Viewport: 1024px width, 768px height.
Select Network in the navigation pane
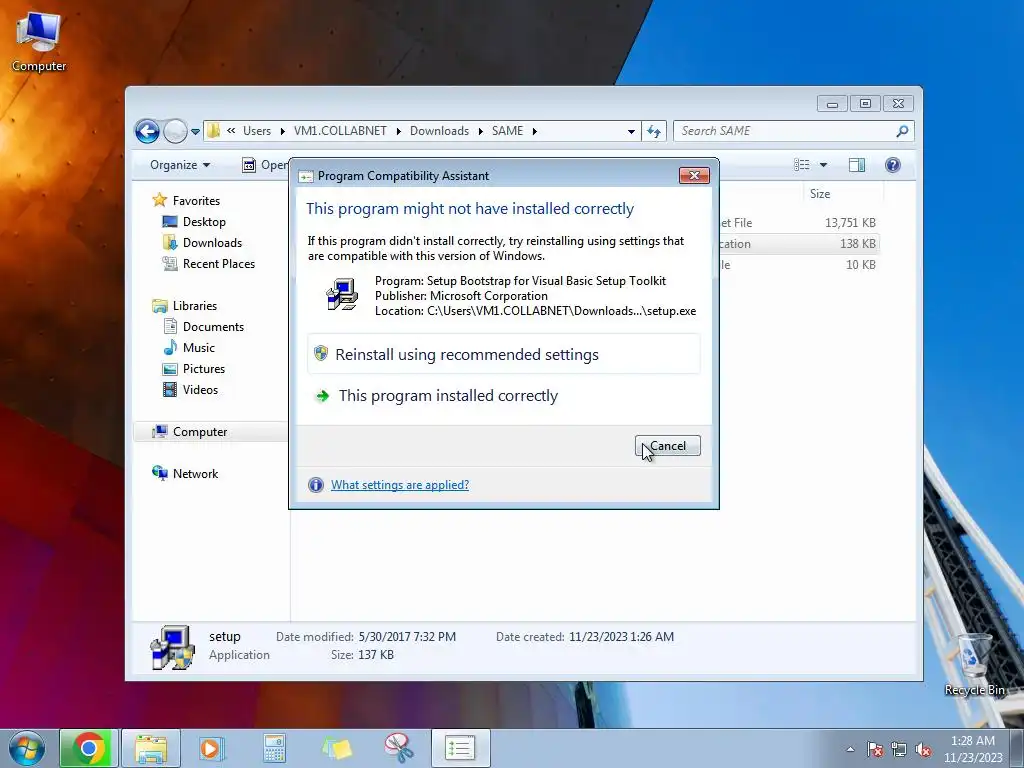tap(195, 473)
